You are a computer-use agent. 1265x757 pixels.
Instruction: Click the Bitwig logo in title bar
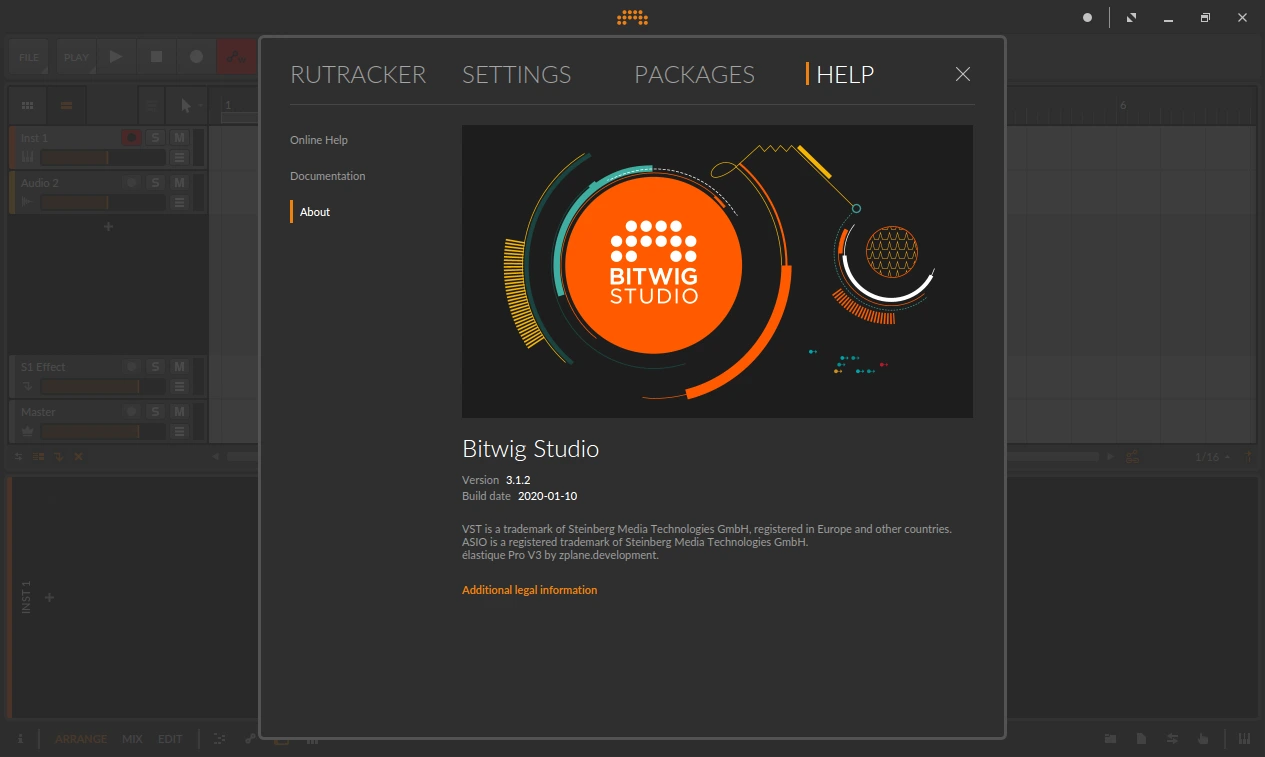click(x=633, y=18)
